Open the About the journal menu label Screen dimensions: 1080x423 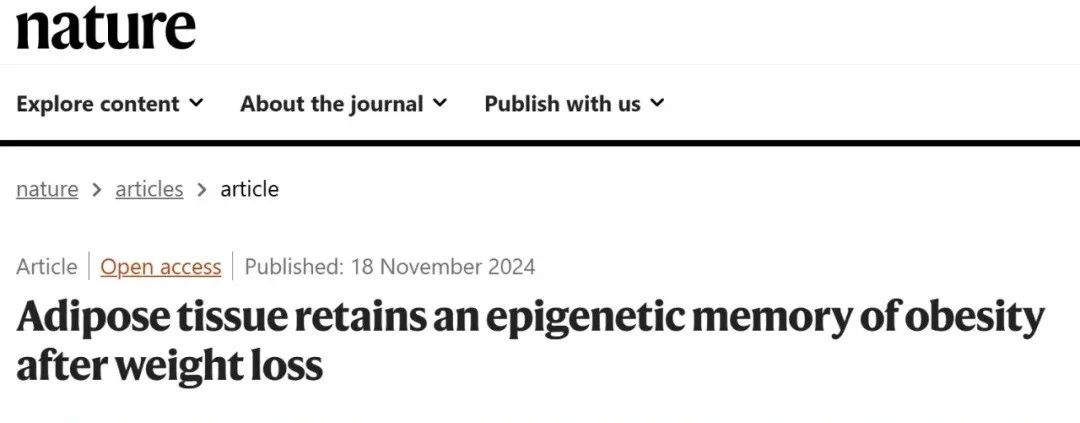click(331, 104)
